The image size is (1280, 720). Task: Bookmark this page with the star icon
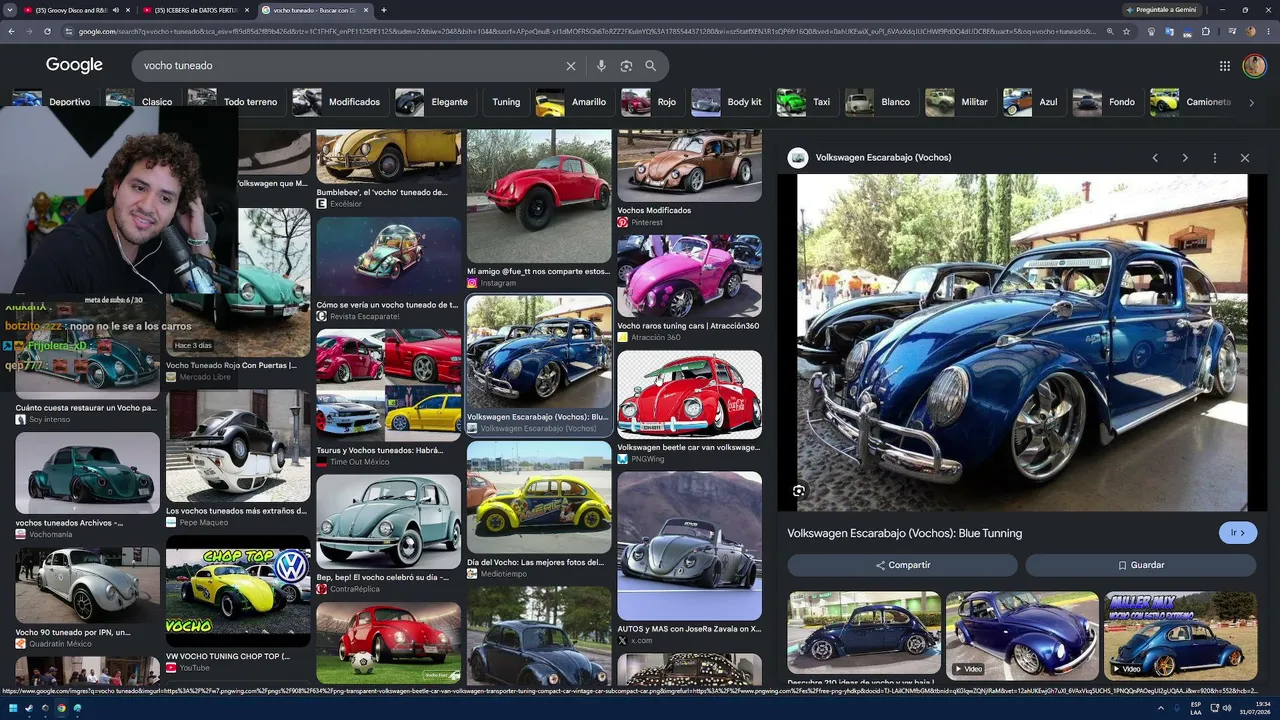click(1126, 31)
